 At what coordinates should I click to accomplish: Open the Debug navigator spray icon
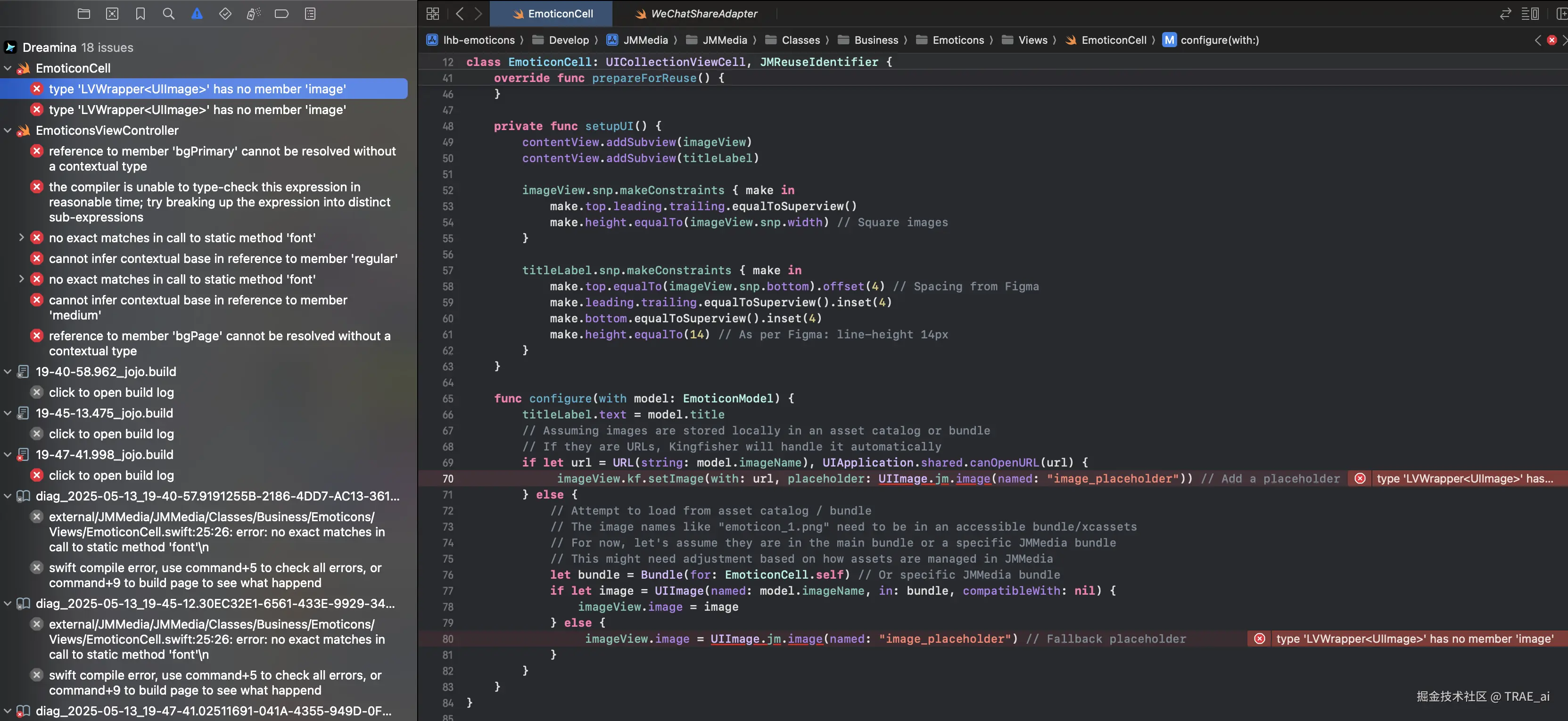253,13
